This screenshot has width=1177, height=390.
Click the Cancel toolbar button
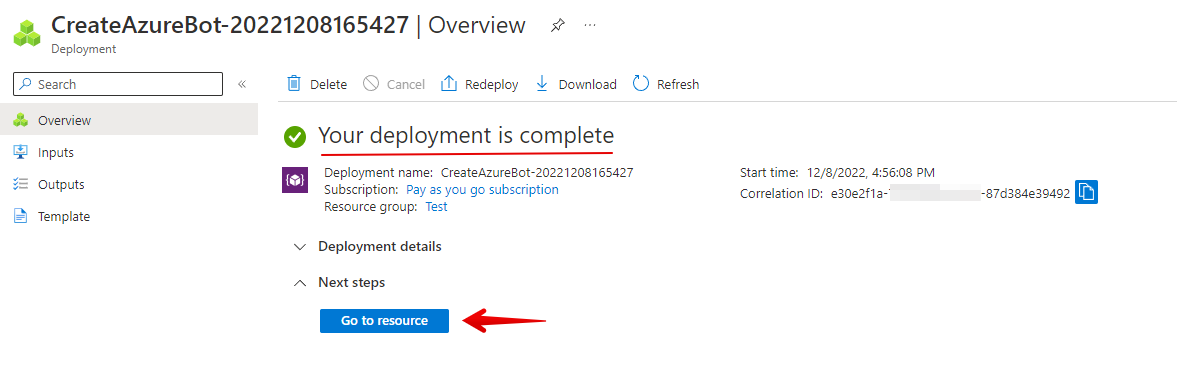pos(394,84)
